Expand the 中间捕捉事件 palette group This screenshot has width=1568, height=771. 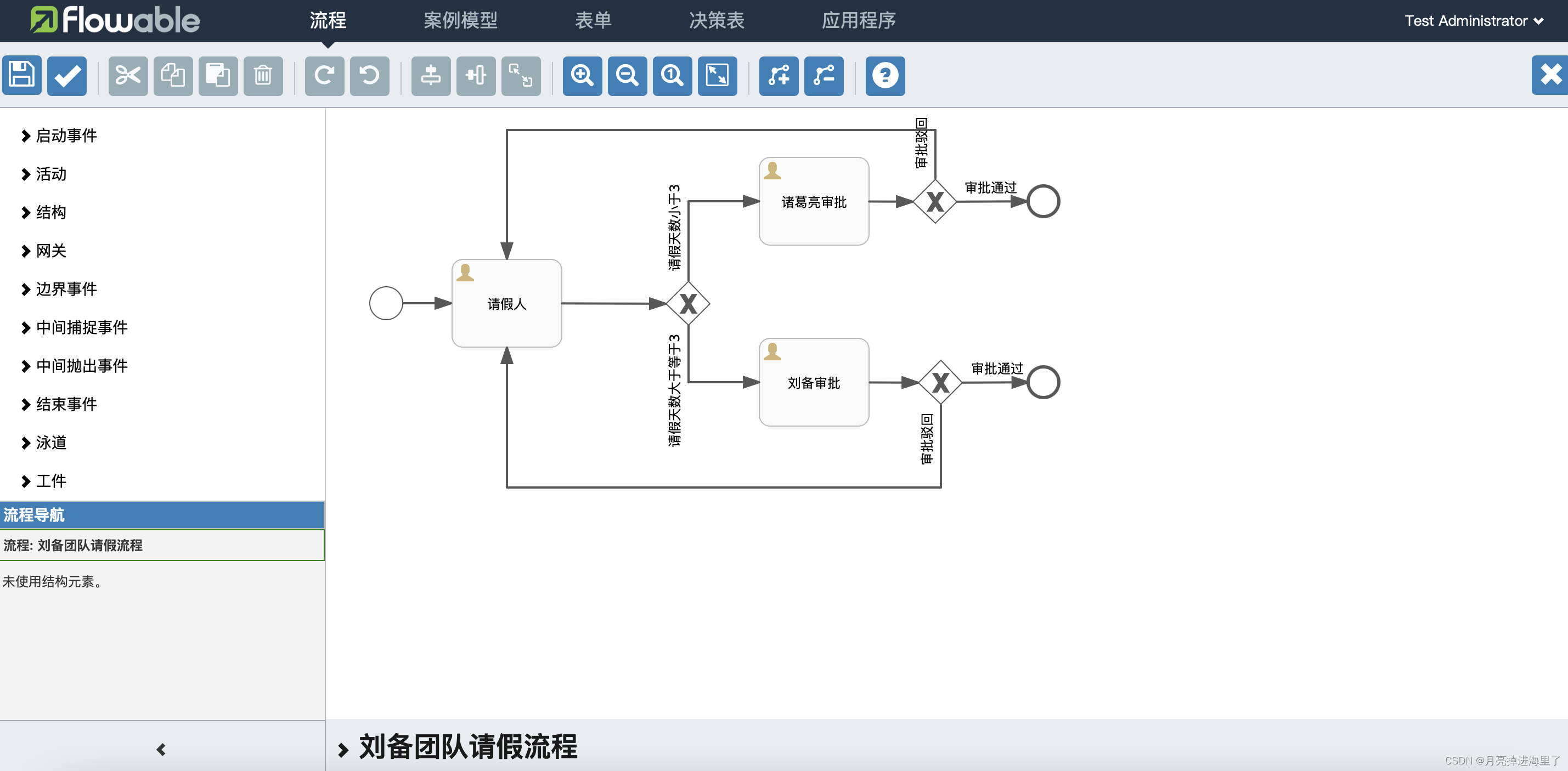coord(74,327)
